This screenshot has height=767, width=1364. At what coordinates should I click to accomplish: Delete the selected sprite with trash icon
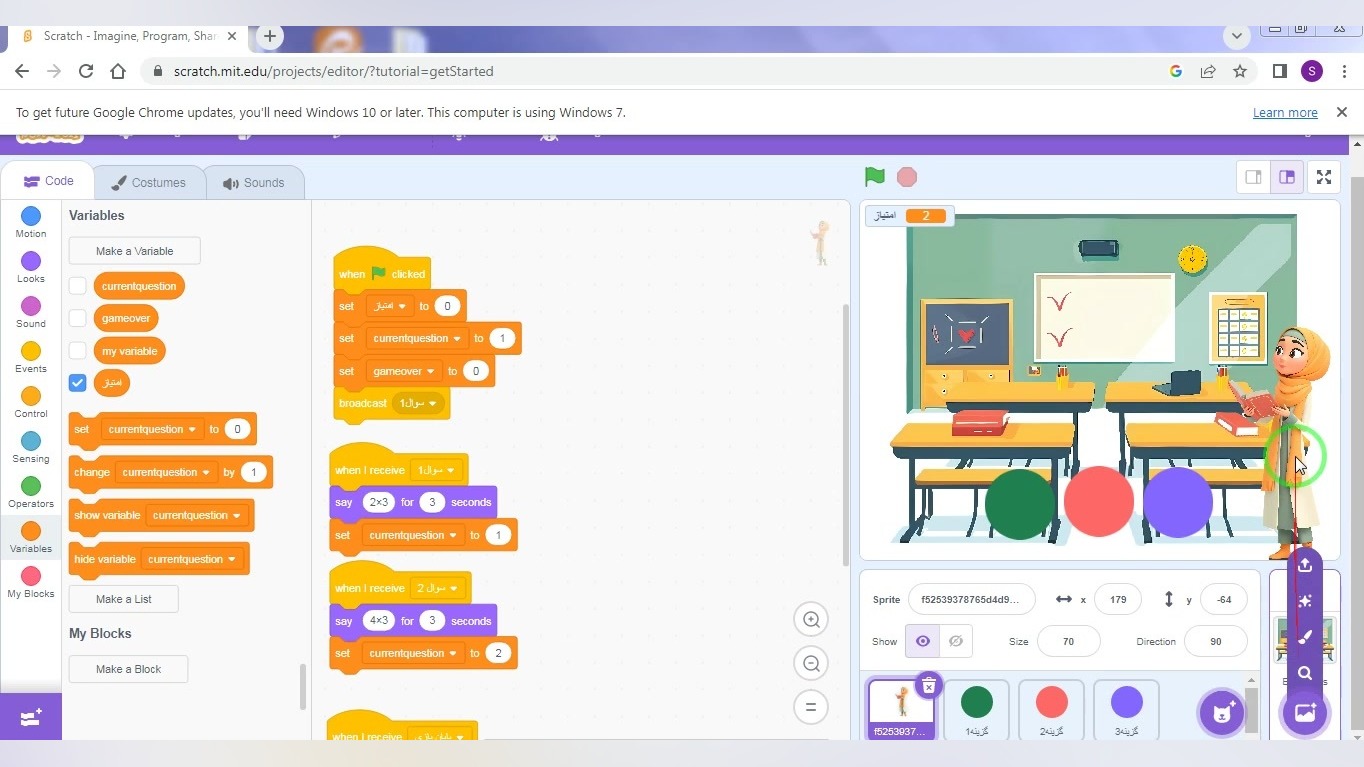pyautogui.click(x=929, y=685)
